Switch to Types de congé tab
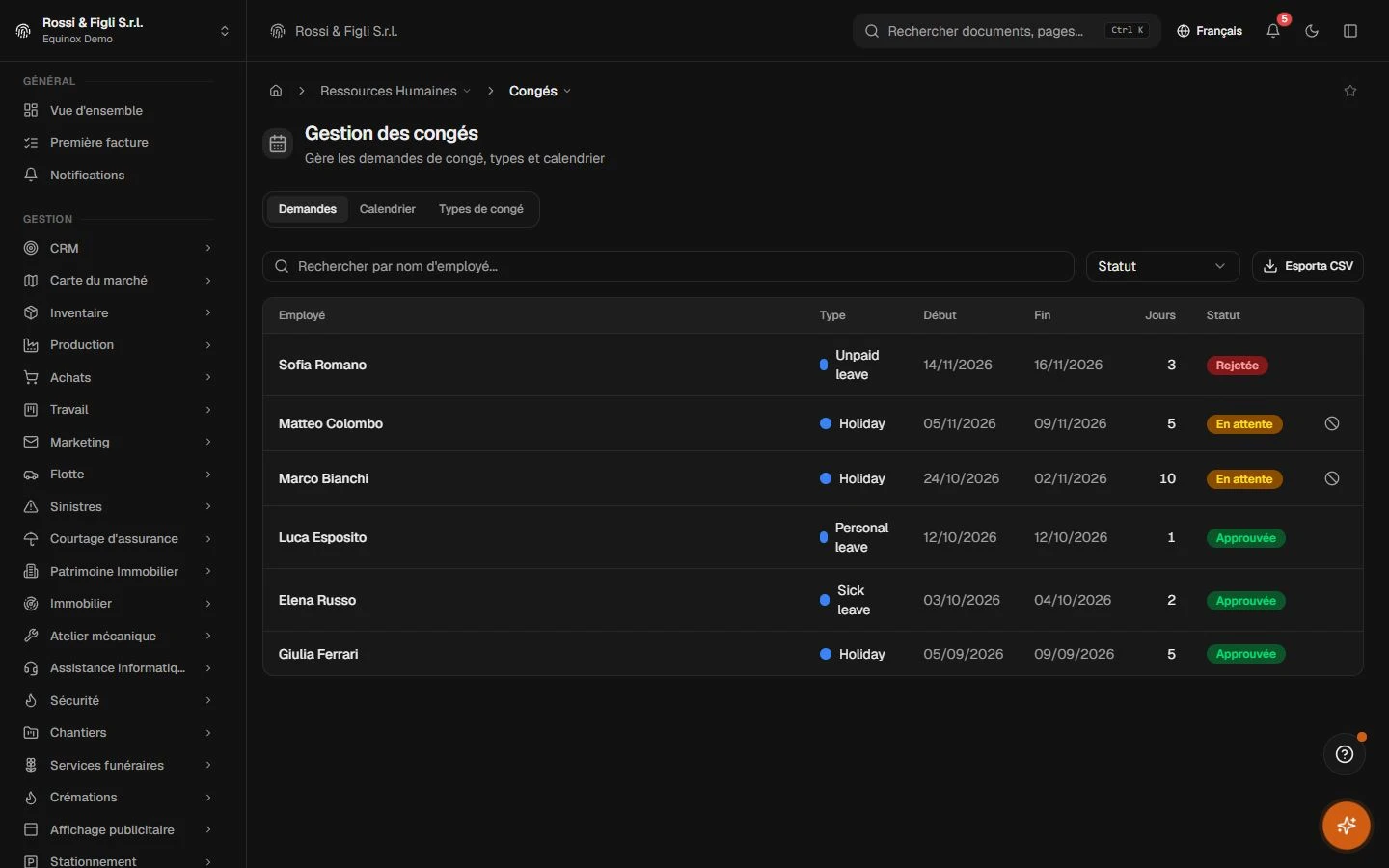 pos(481,209)
